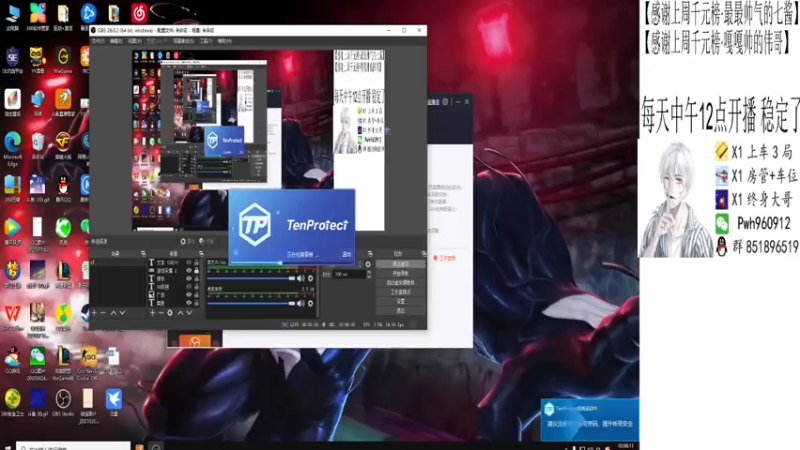The width and height of the screenshot is (800, 450).
Task: Click Start Streaming in OBS controls
Action: (401, 264)
